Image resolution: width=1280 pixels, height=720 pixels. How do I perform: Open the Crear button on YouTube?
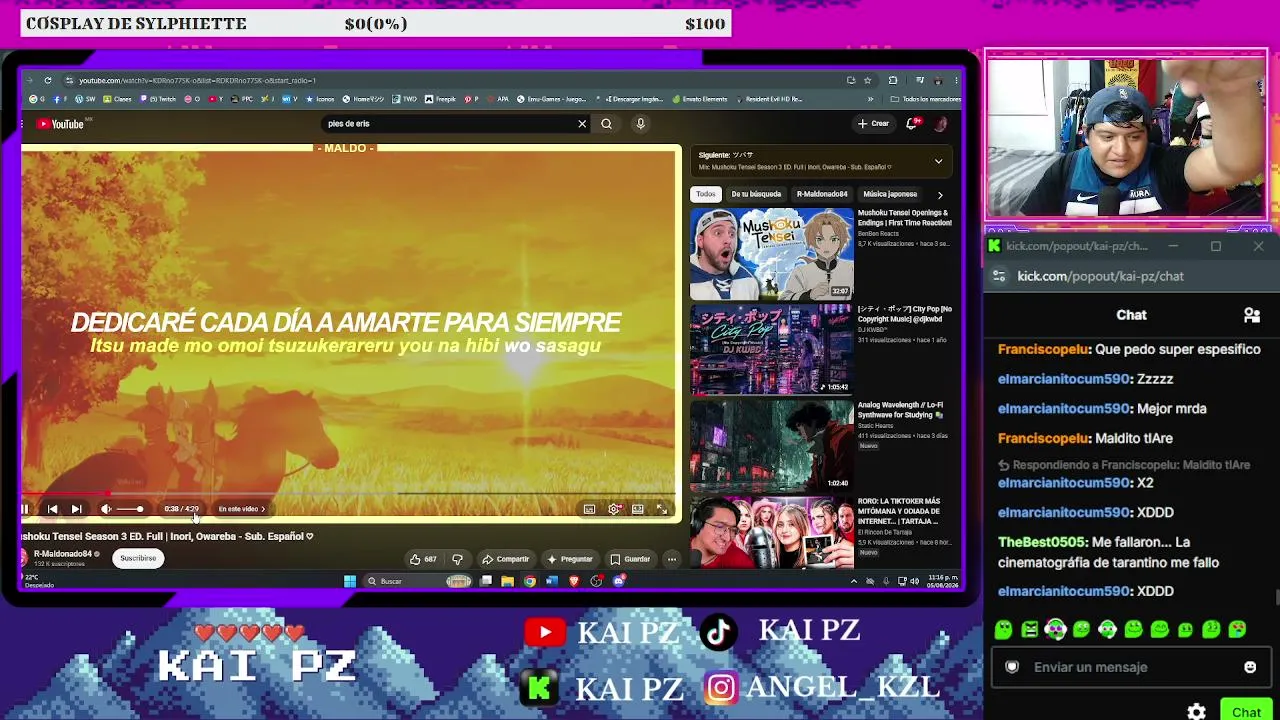point(873,124)
